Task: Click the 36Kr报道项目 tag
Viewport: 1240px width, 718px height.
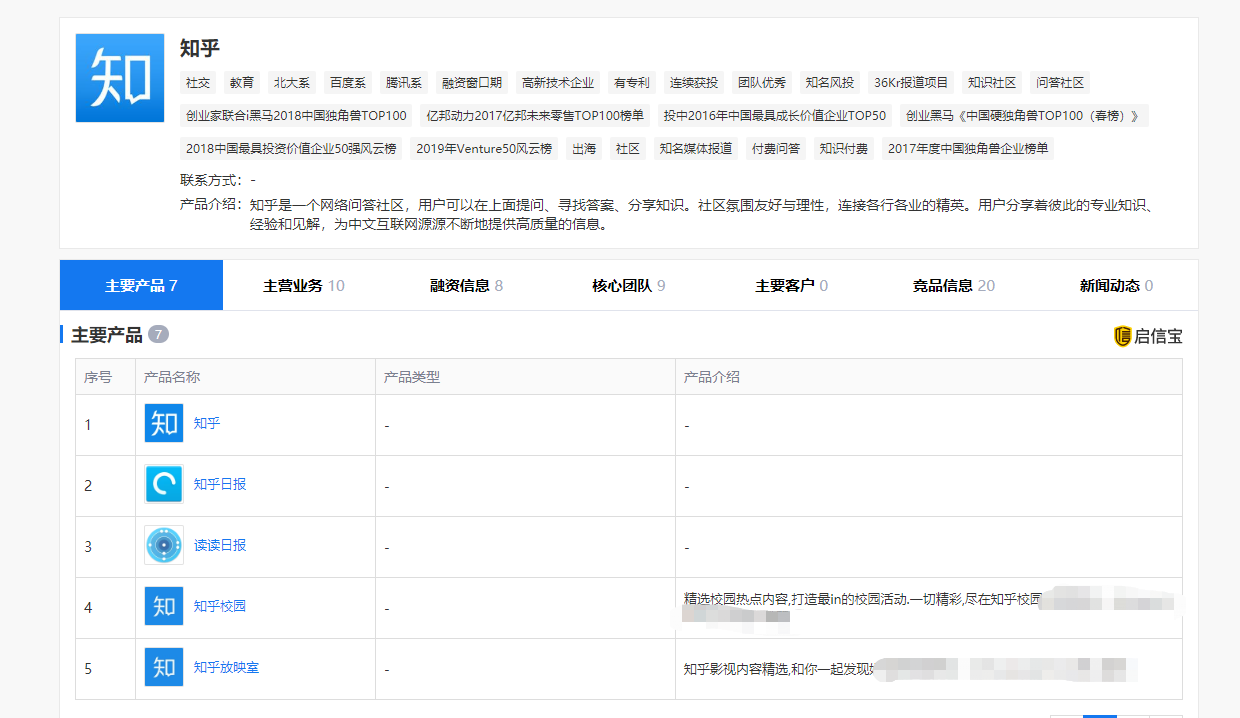Action: tap(911, 83)
